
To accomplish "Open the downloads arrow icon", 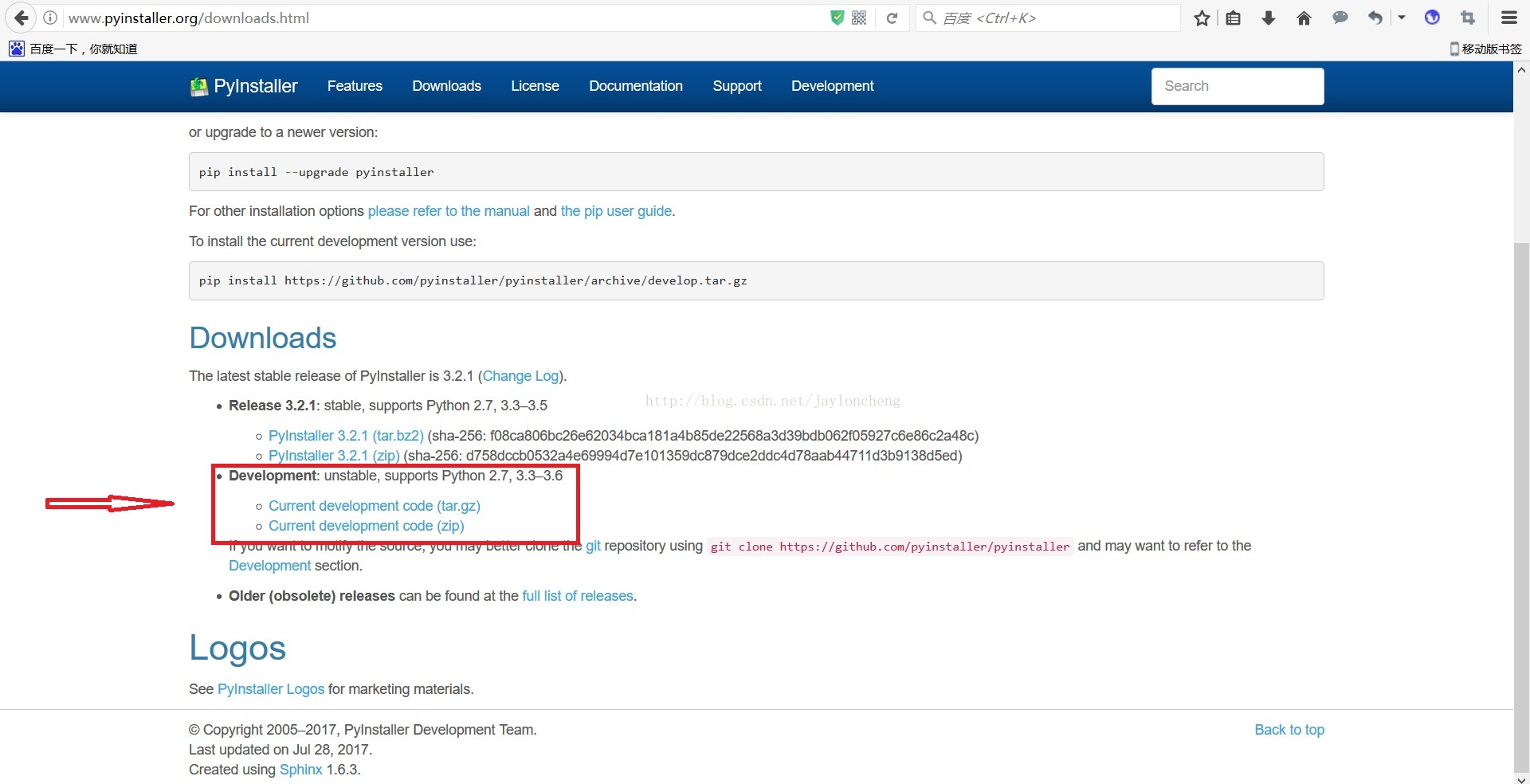I will [1269, 18].
